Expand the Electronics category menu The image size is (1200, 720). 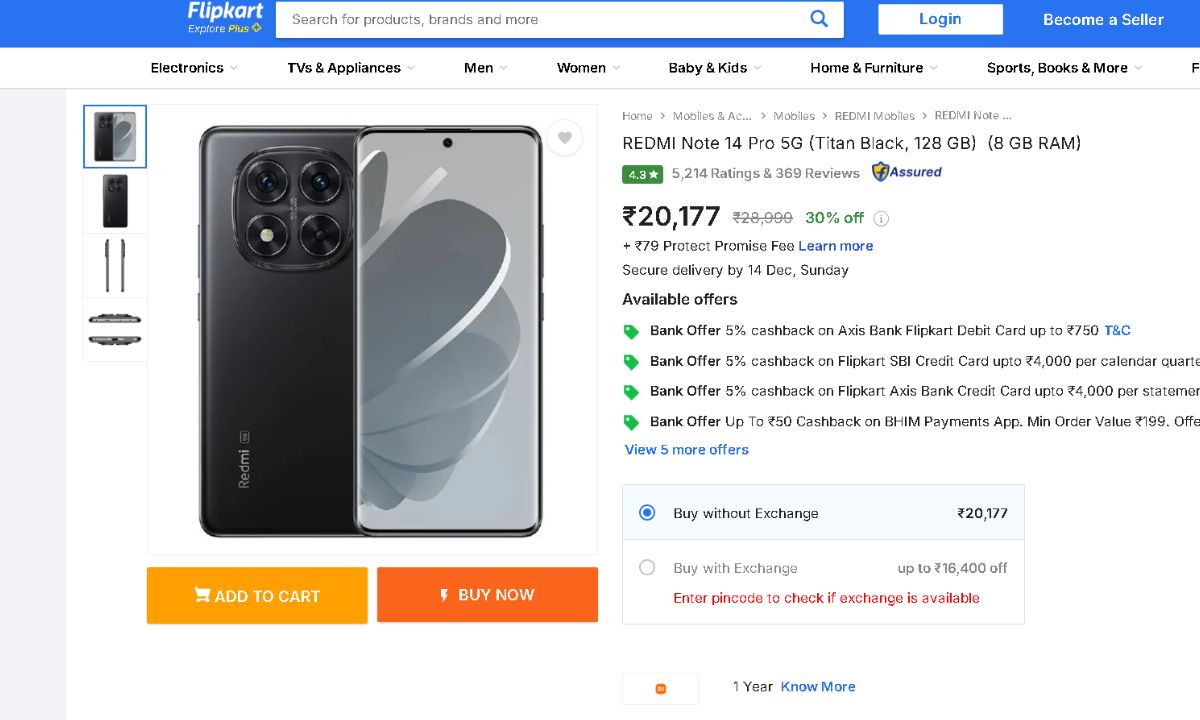pos(194,68)
